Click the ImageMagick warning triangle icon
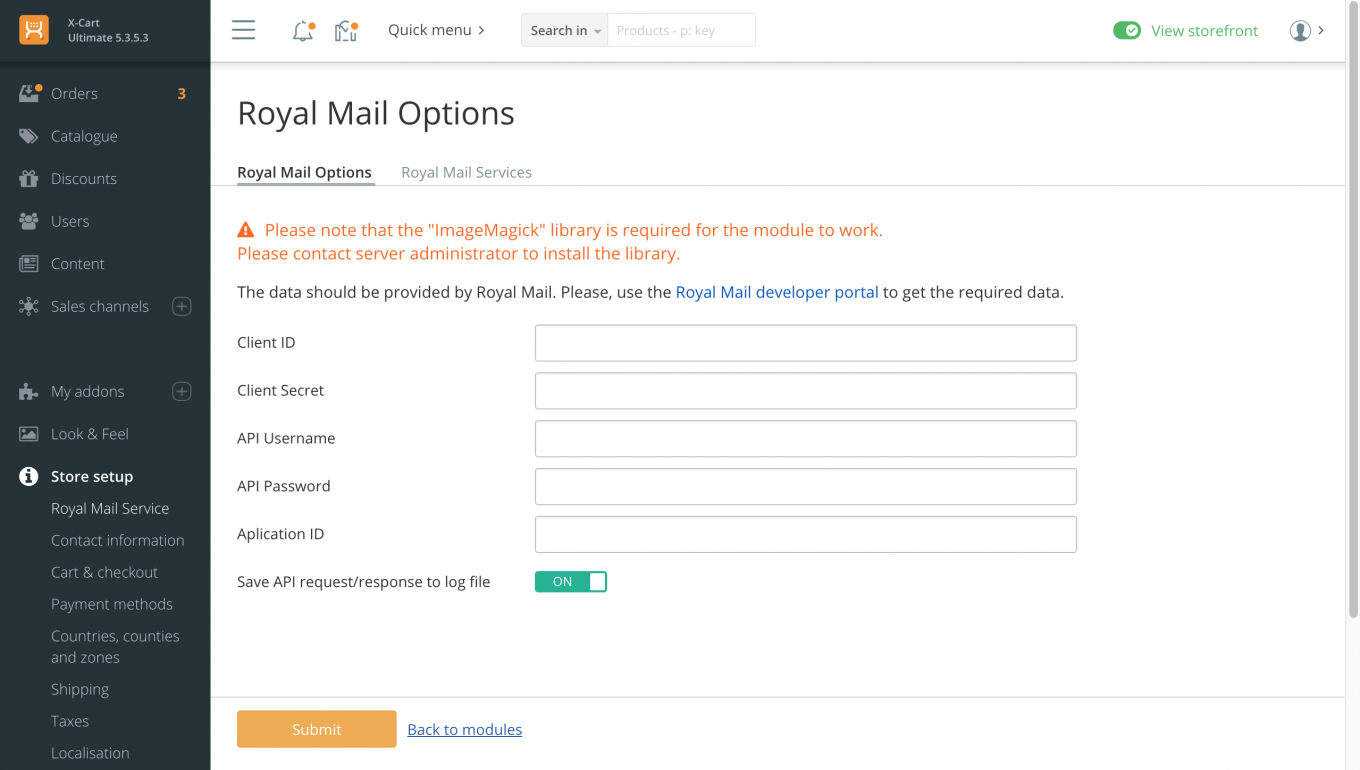1360x770 pixels. (246, 230)
